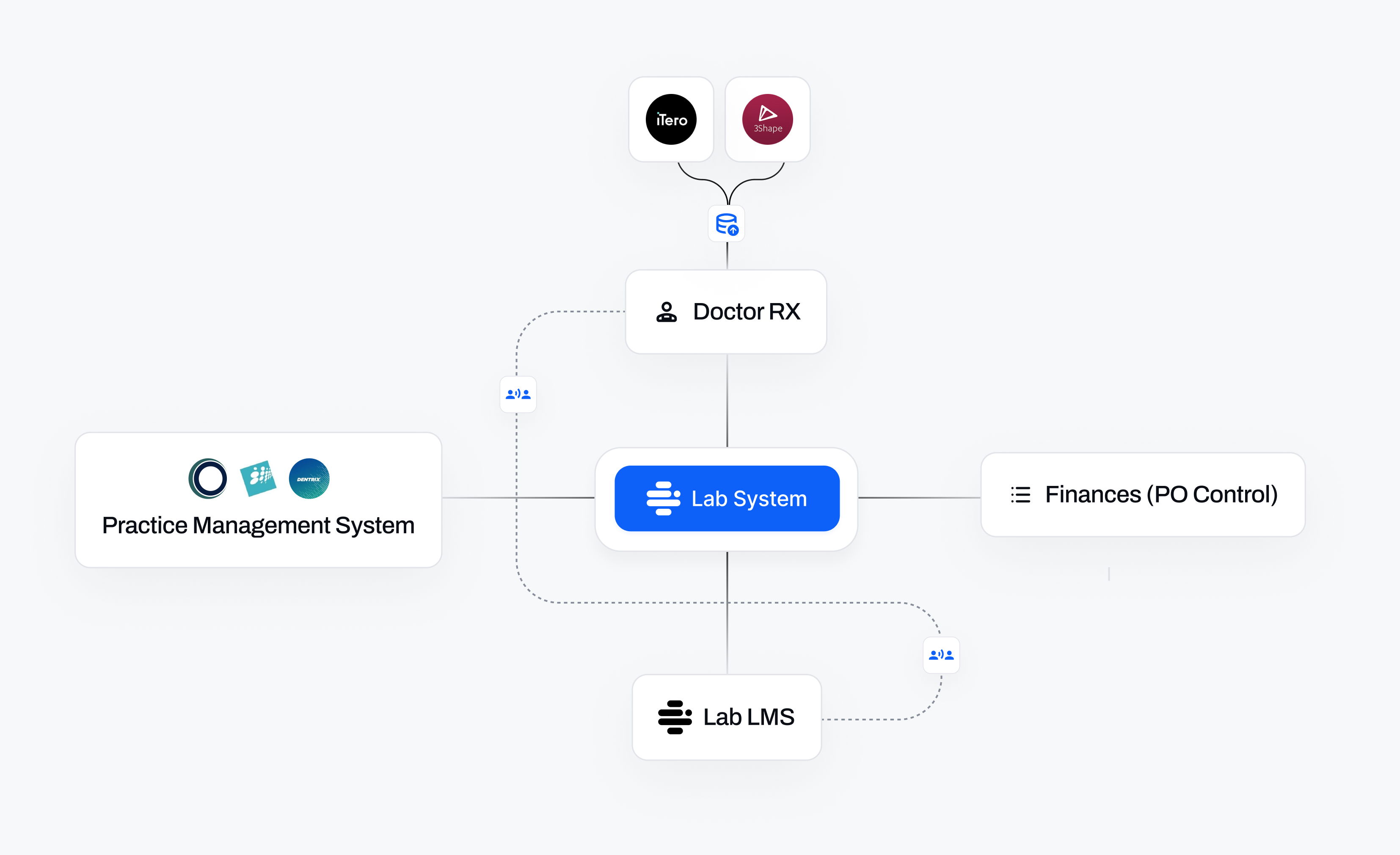Image resolution: width=1400 pixels, height=855 pixels.
Task: Open the Doctor RX node
Action: 726,312
